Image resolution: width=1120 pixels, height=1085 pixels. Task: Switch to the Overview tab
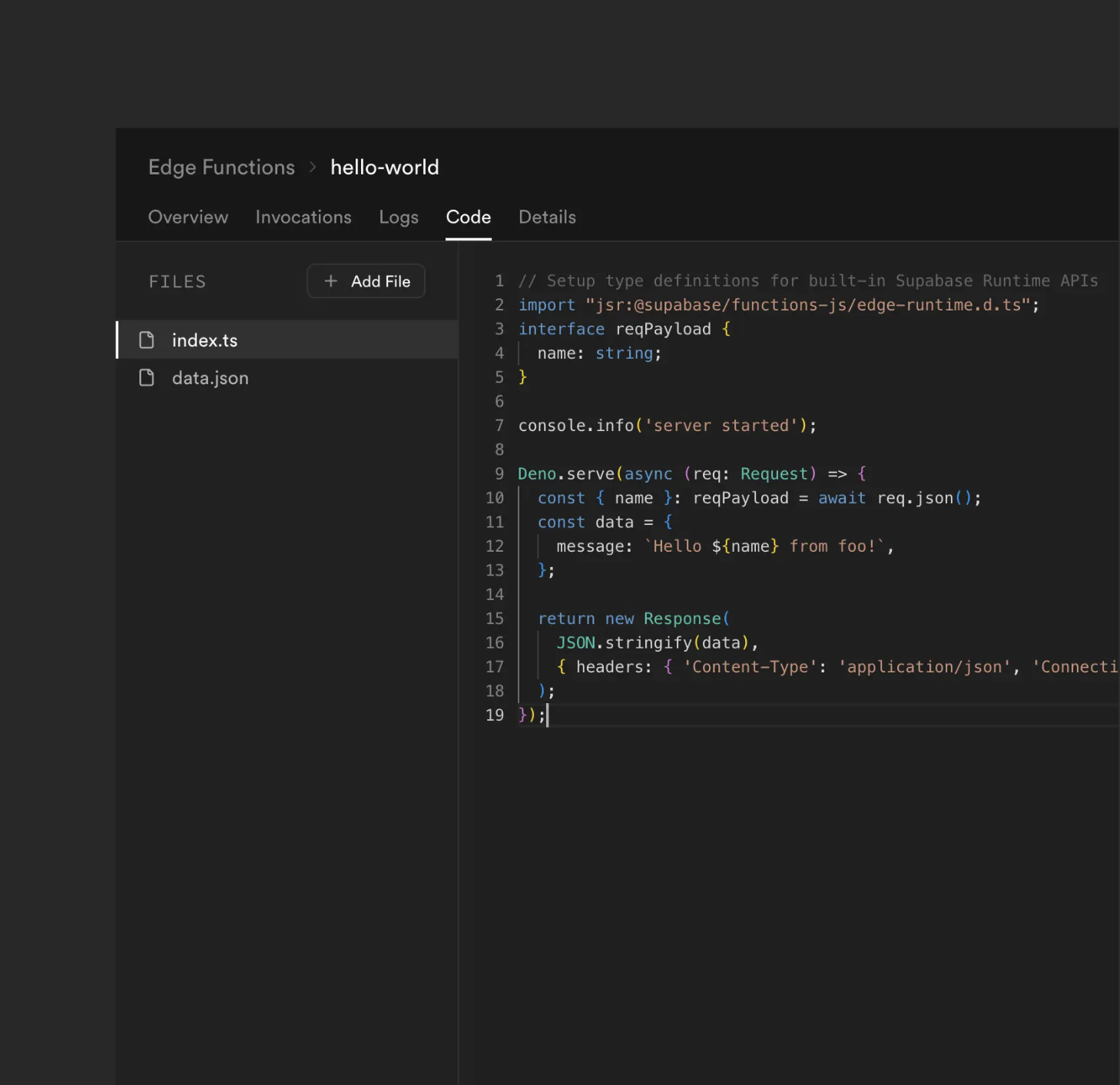(188, 217)
